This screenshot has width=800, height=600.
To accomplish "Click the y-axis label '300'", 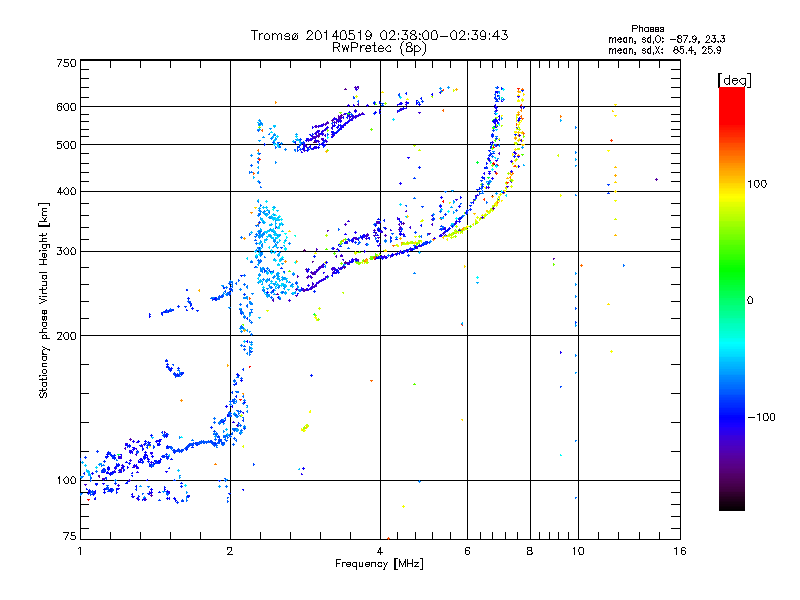I will point(66,252).
